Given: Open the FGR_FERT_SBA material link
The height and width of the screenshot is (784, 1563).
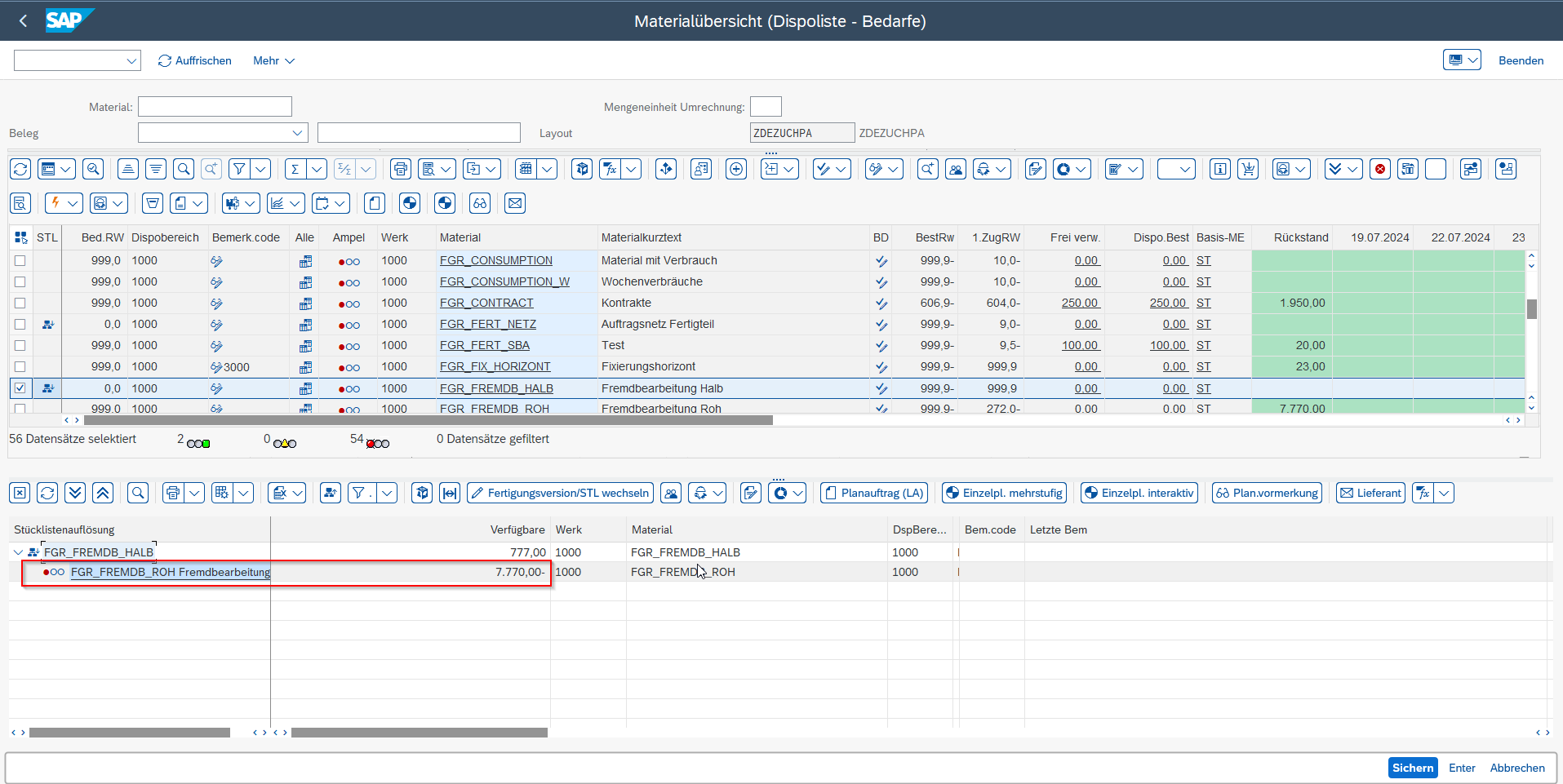Looking at the screenshot, I should pyautogui.click(x=484, y=346).
